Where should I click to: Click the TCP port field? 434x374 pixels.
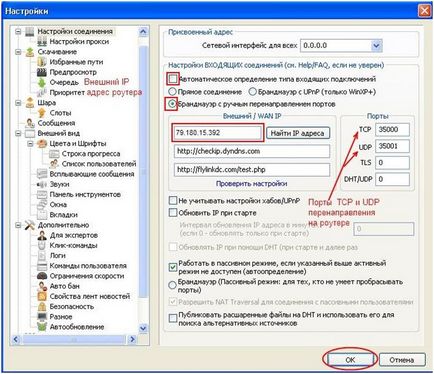coord(392,130)
